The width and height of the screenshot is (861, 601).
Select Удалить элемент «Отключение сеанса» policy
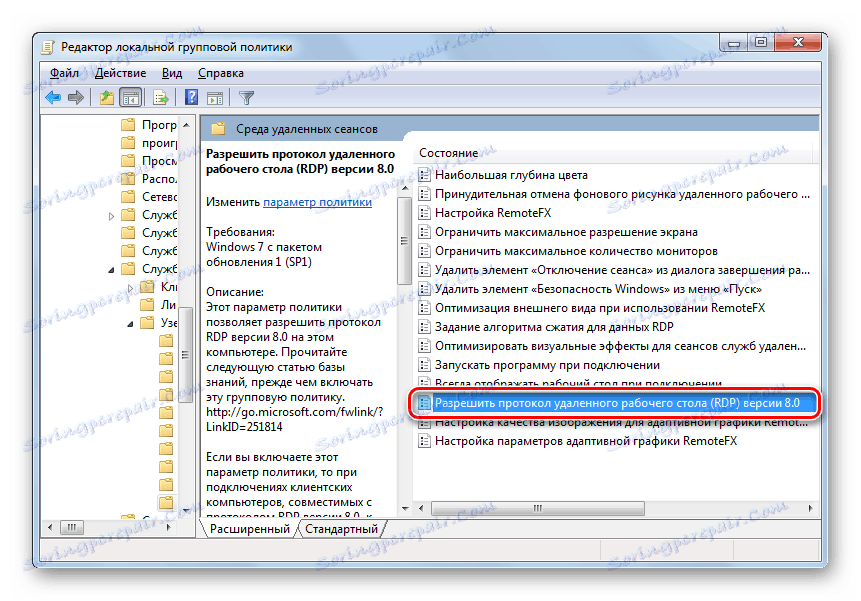(x=622, y=270)
